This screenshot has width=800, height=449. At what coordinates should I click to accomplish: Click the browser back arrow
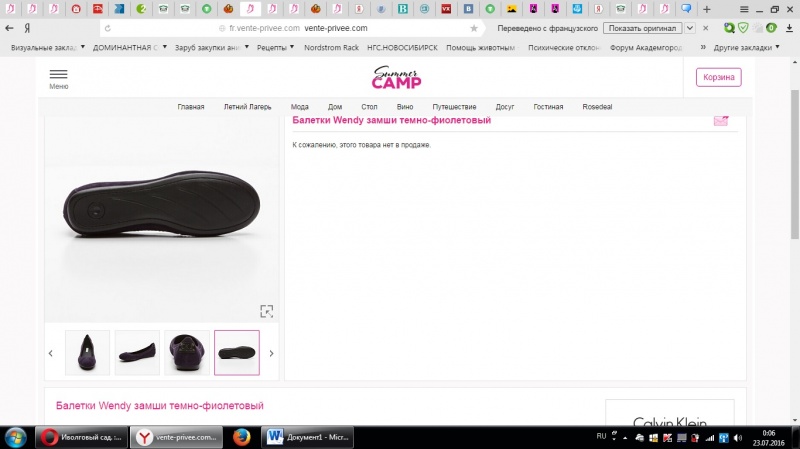pos(9,28)
